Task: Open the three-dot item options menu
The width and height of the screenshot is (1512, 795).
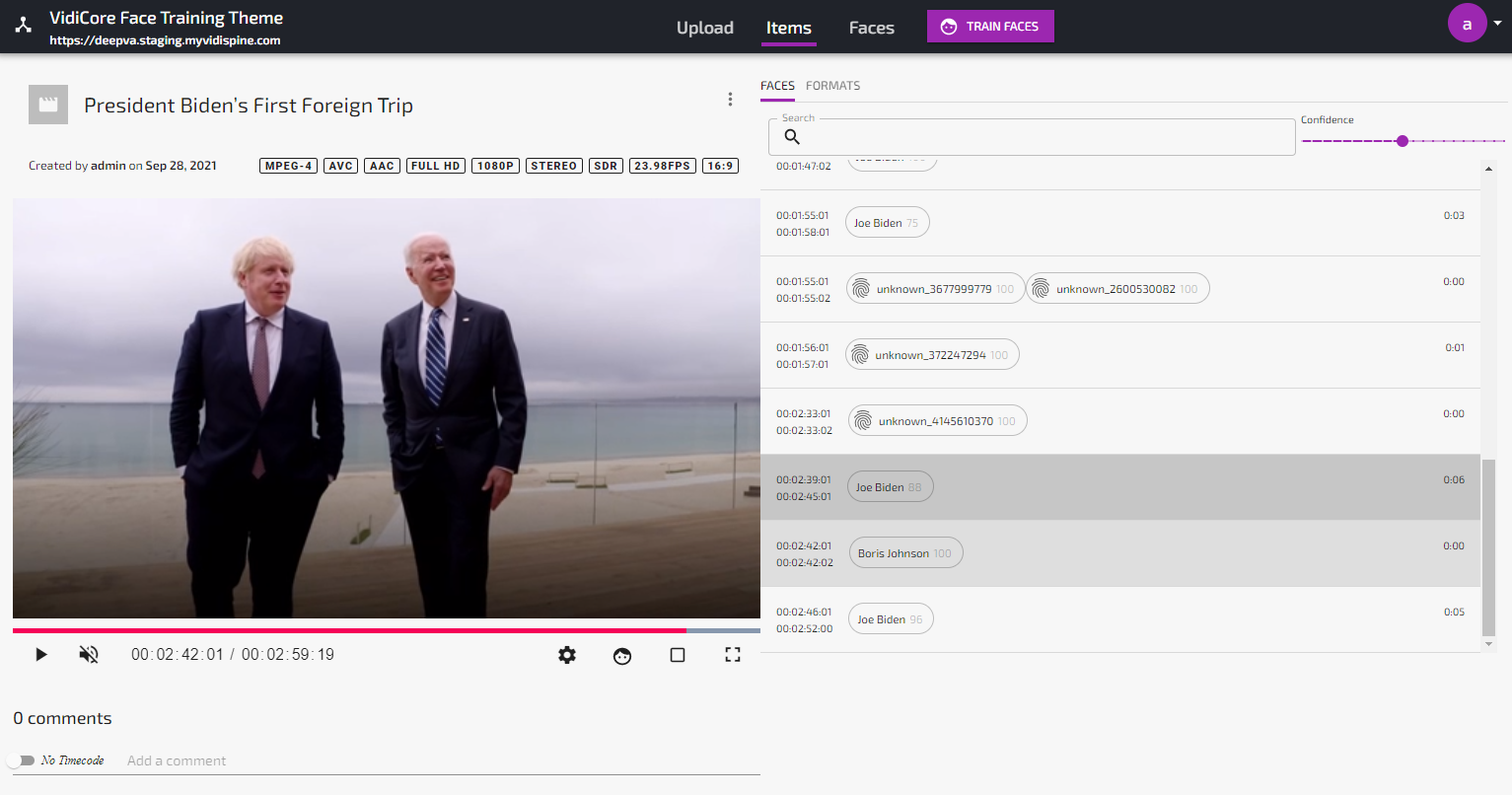Action: (x=730, y=100)
